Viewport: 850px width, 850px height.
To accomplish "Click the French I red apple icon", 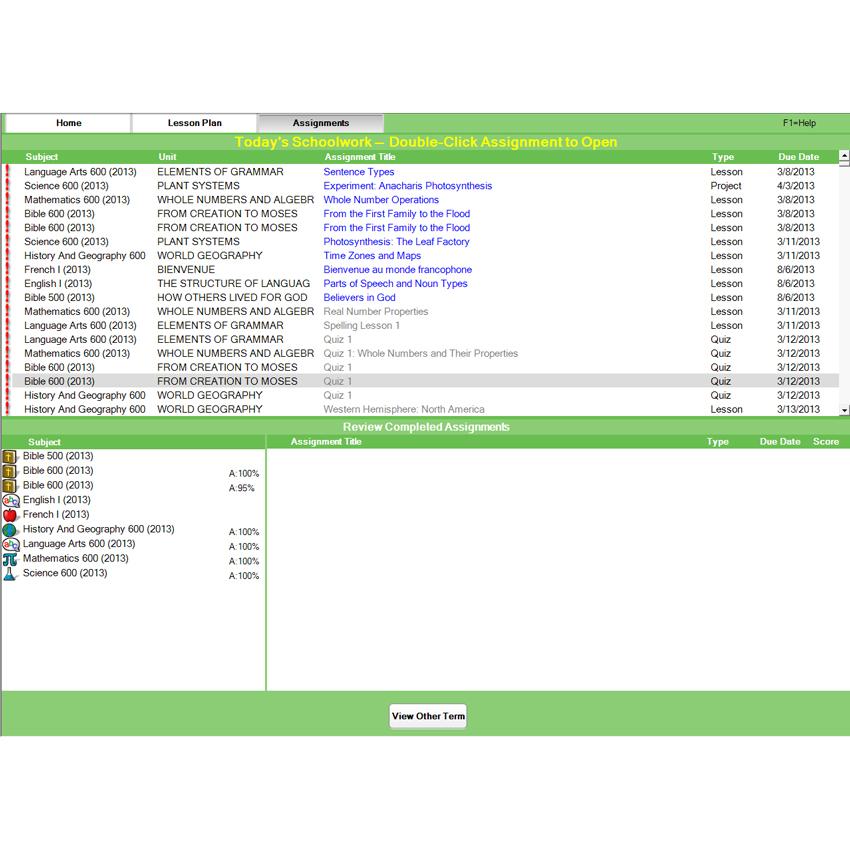I will [x=10, y=515].
